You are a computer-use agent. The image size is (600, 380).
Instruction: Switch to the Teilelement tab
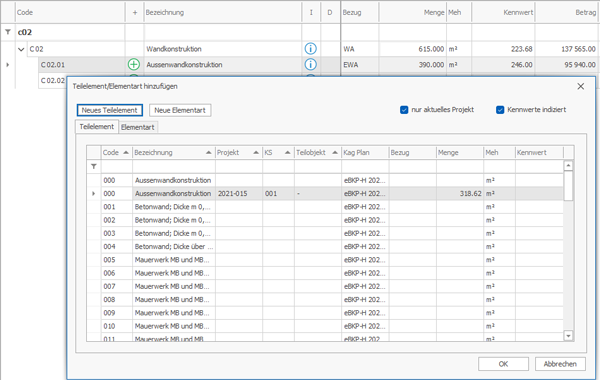click(x=97, y=127)
